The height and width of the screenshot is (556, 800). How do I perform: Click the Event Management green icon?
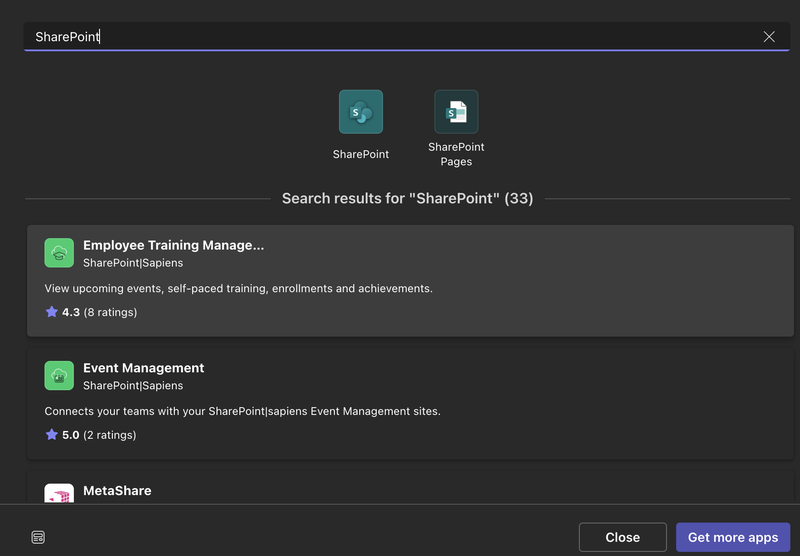[x=59, y=375]
